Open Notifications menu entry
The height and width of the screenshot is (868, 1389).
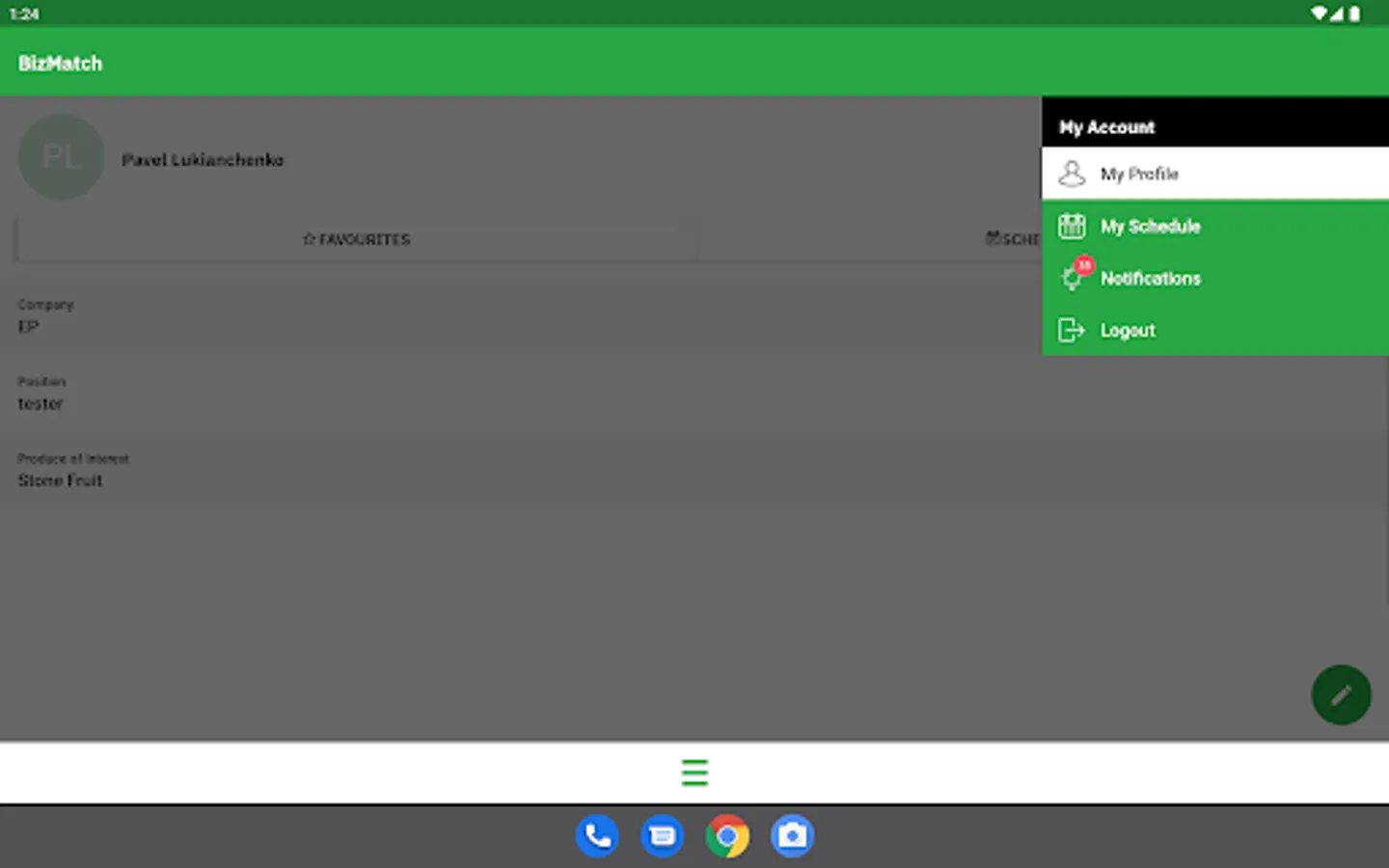click(1215, 278)
